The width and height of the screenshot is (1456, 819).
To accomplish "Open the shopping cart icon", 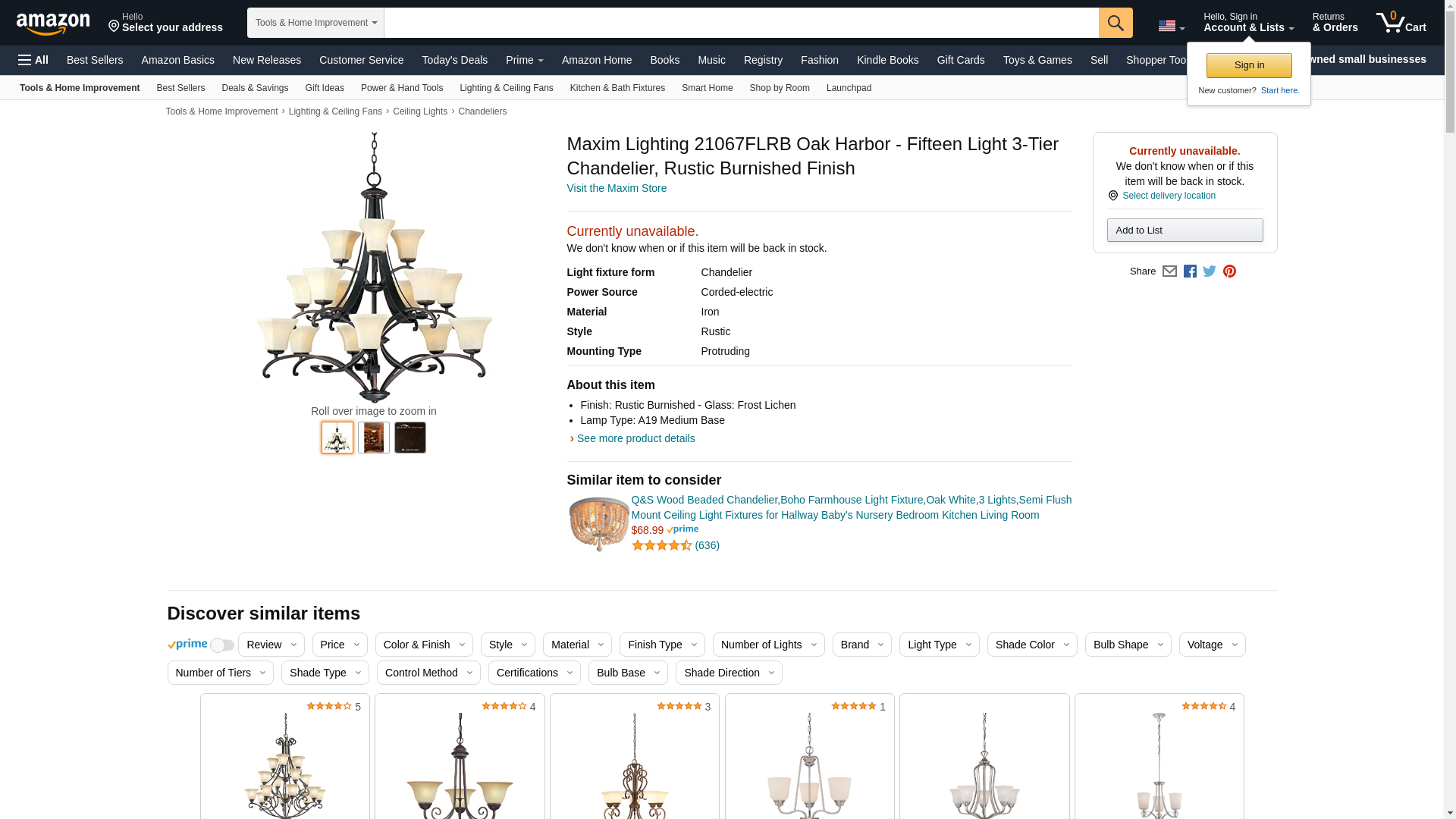I will tap(1401, 23).
